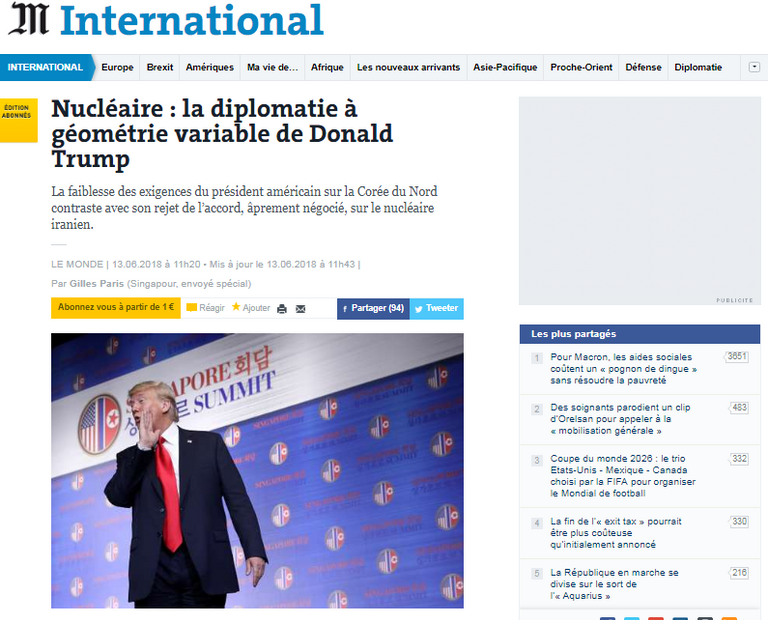Click the Le Monde "M" logo
This screenshot has width=768, height=620.
tap(28, 19)
